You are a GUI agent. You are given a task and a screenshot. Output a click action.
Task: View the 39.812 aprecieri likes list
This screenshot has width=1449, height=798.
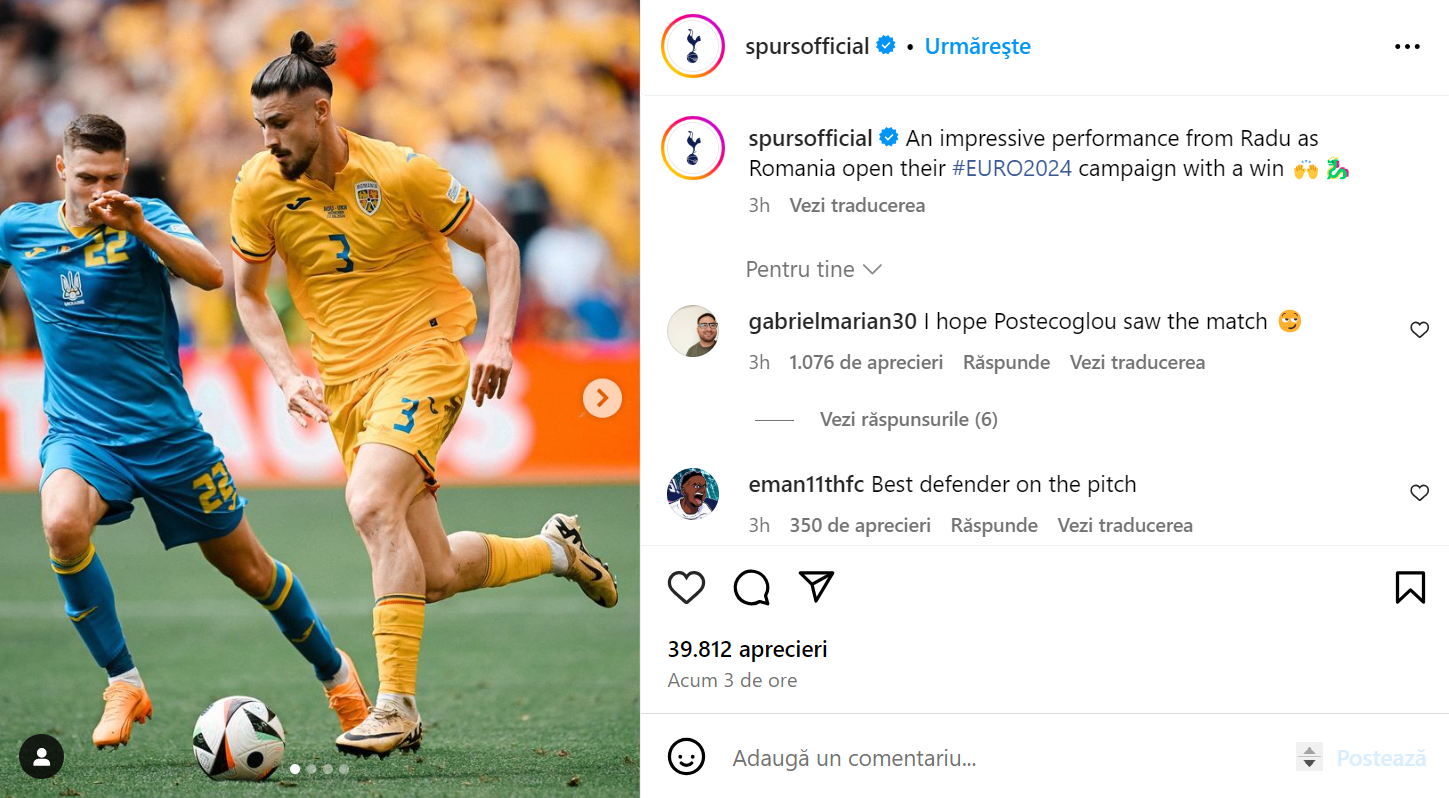click(x=747, y=649)
